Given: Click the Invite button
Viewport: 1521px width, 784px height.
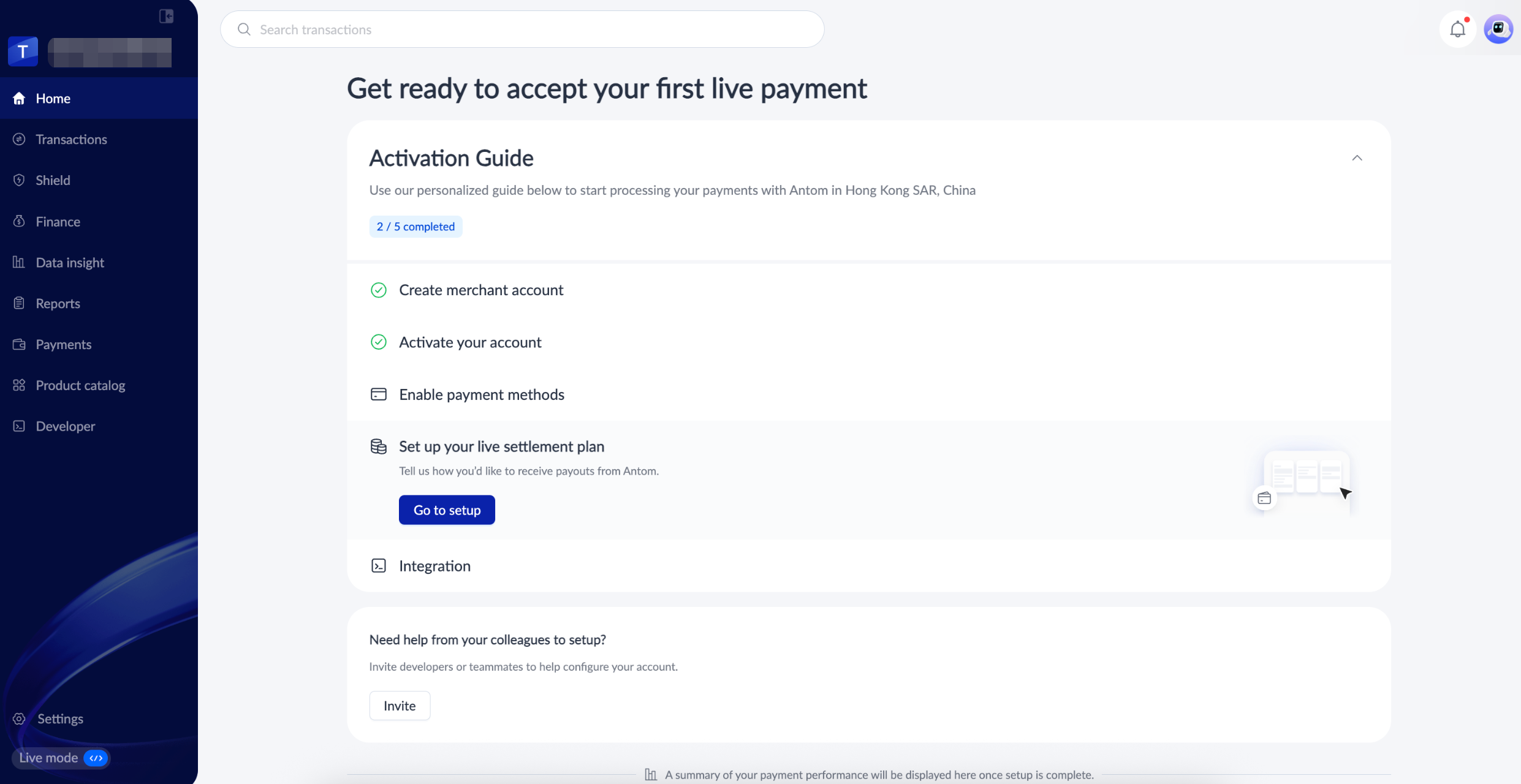Looking at the screenshot, I should (400, 706).
